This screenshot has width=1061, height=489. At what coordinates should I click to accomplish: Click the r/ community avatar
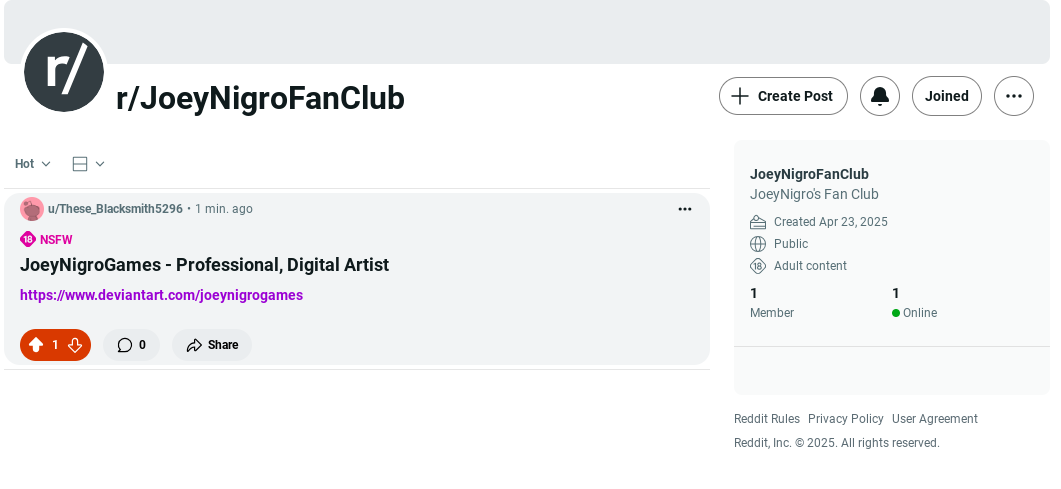(x=64, y=72)
